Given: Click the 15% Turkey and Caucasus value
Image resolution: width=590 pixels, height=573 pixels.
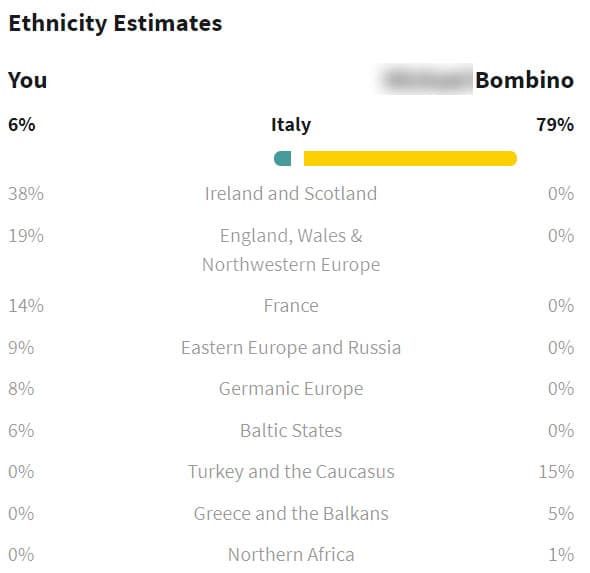Looking at the screenshot, I should (557, 472).
